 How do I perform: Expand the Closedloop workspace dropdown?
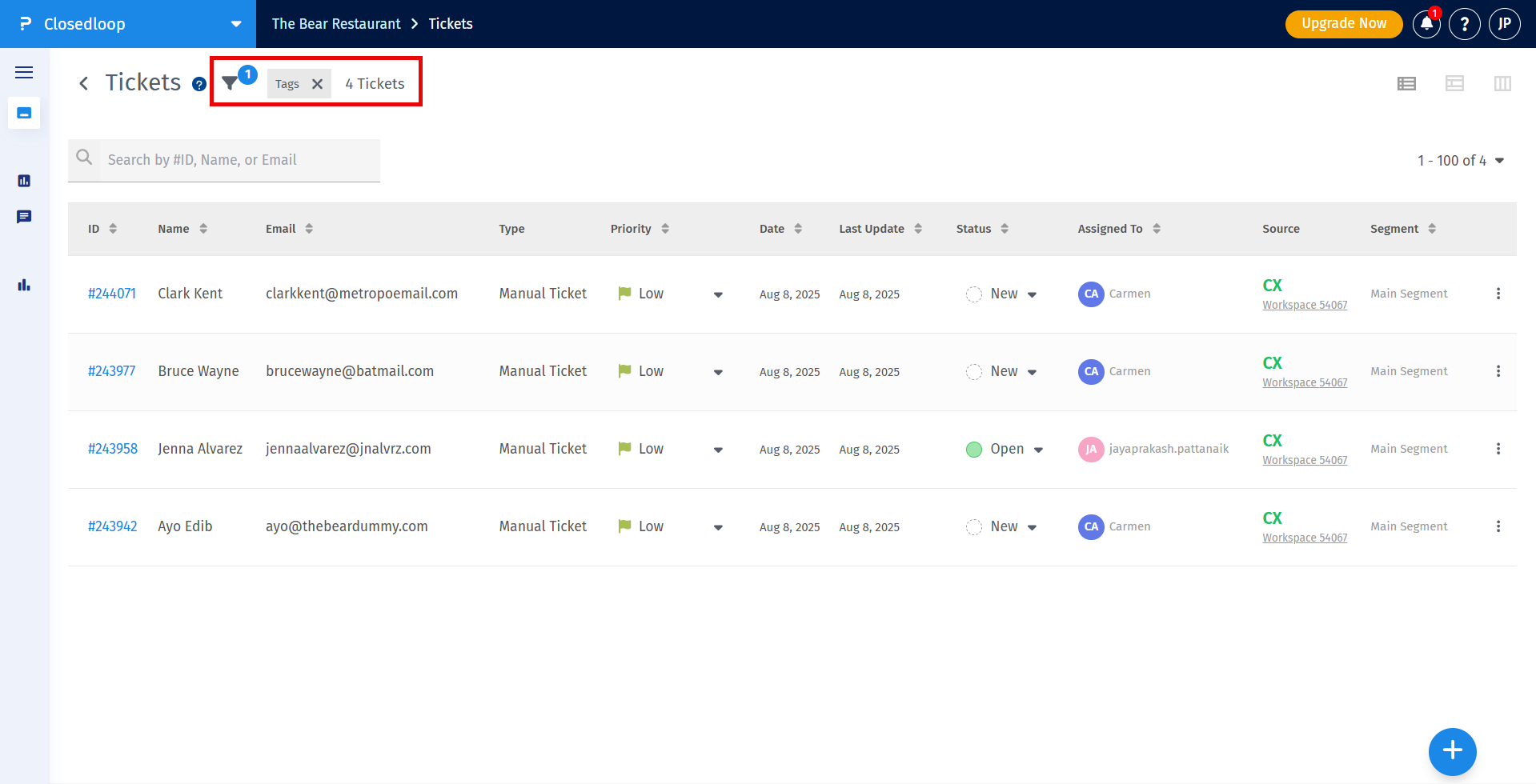pyautogui.click(x=236, y=24)
